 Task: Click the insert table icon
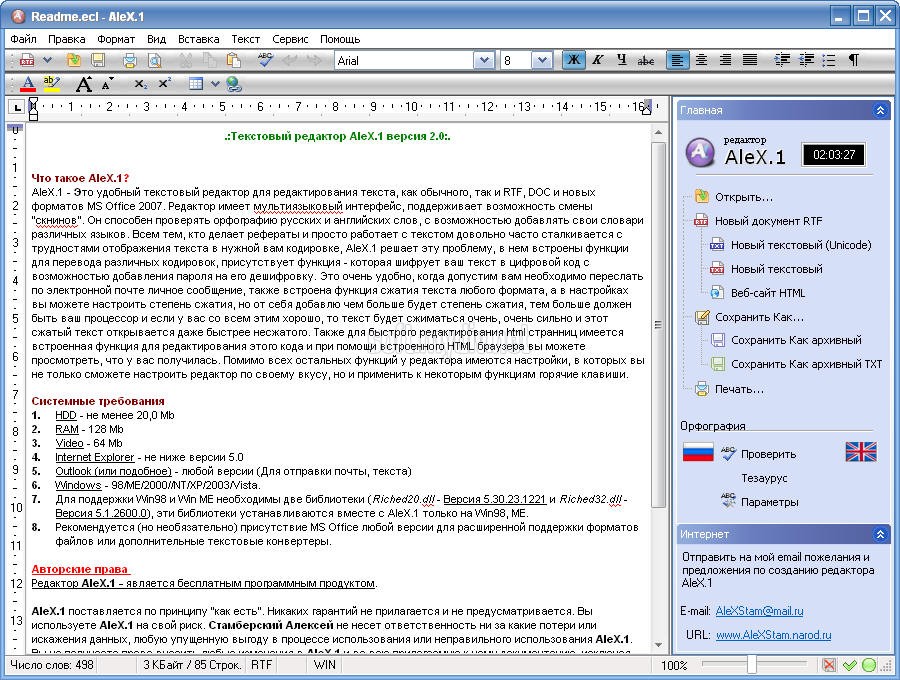[196, 84]
